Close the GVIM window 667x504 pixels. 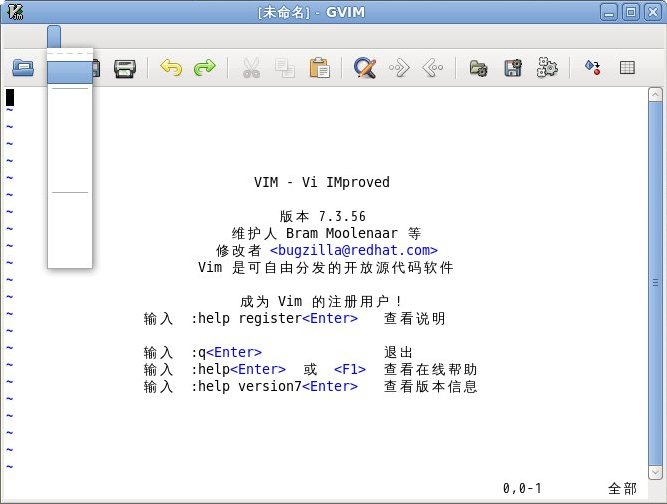[x=653, y=12]
